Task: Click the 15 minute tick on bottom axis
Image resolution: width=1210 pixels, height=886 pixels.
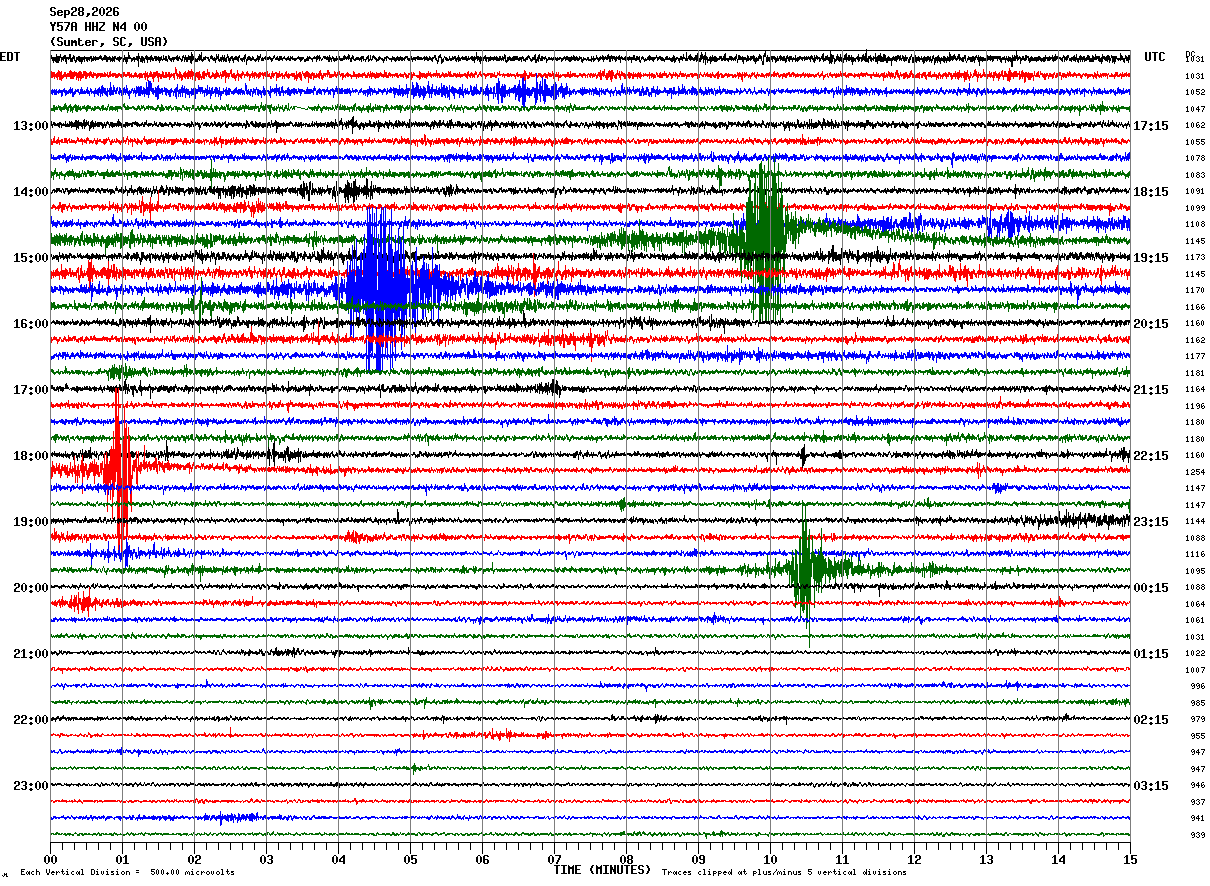Action: pos(1130,859)
